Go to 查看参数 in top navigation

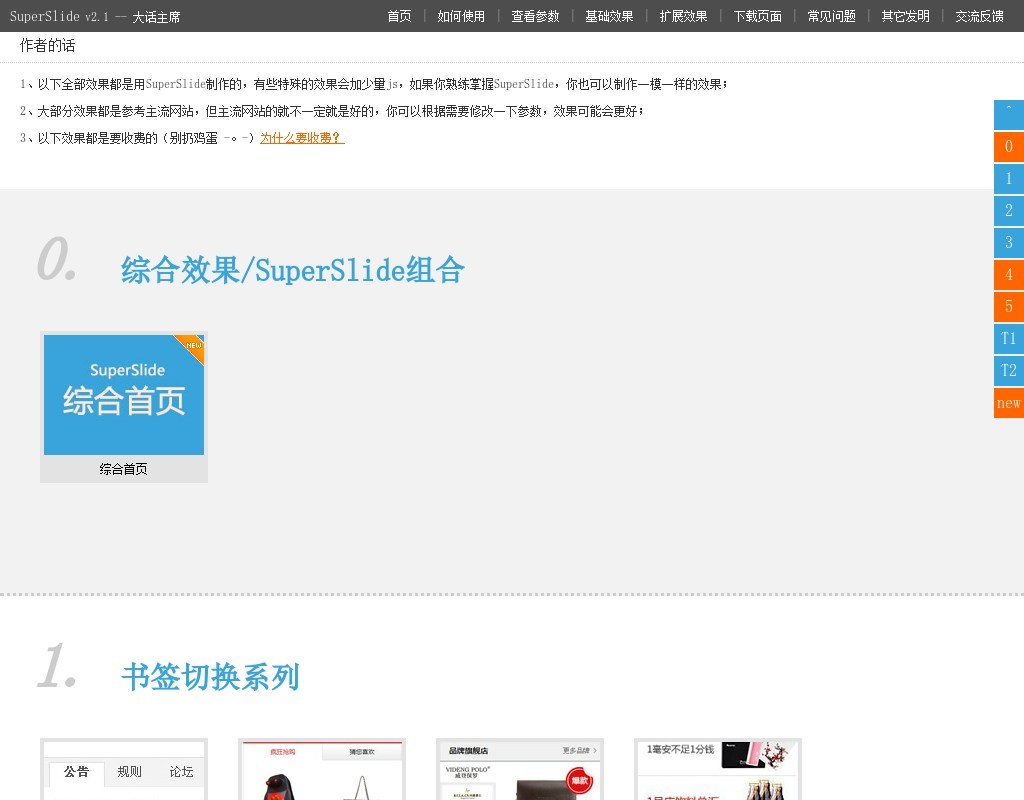tap(535, 16)
